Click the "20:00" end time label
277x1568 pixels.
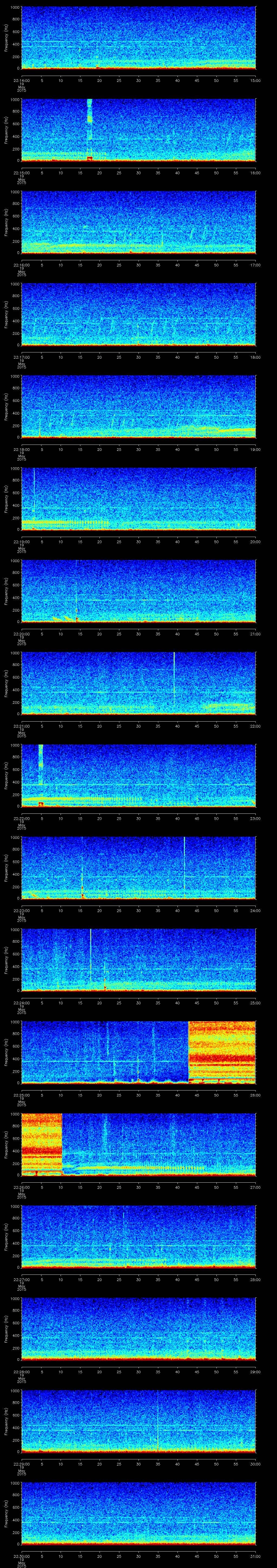pyautogui.click(x=256, y=542)
